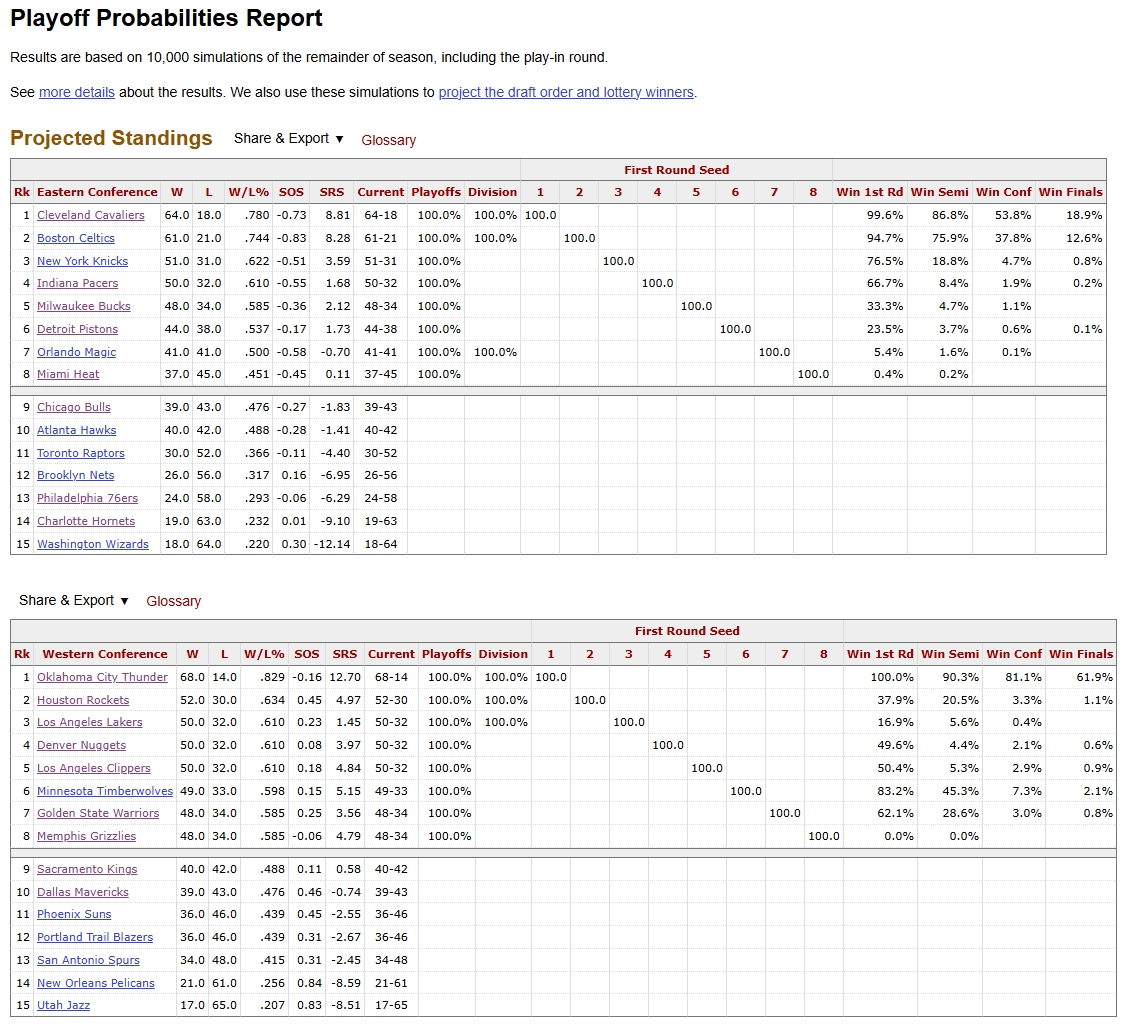Expand Share & Export menu above Western table
Viewport: 1124px width, 1030px height.
[73, 600]
